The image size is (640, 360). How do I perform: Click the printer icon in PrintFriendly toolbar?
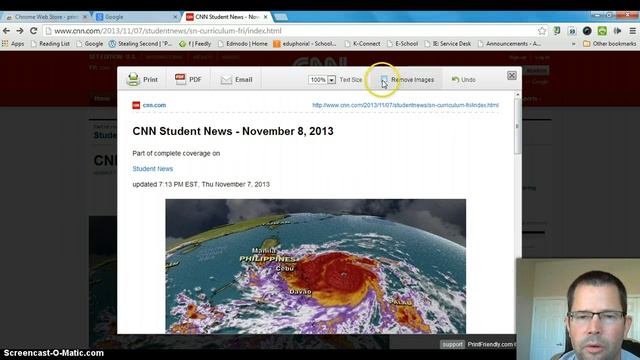click(x=133, y=79)
